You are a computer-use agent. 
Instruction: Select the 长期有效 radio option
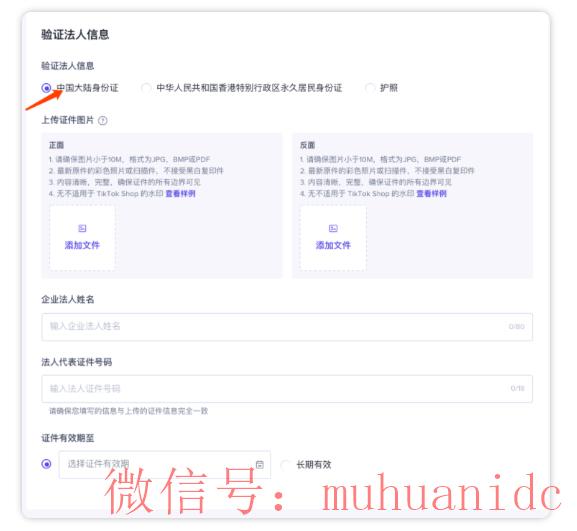click(x=286, y=465)
